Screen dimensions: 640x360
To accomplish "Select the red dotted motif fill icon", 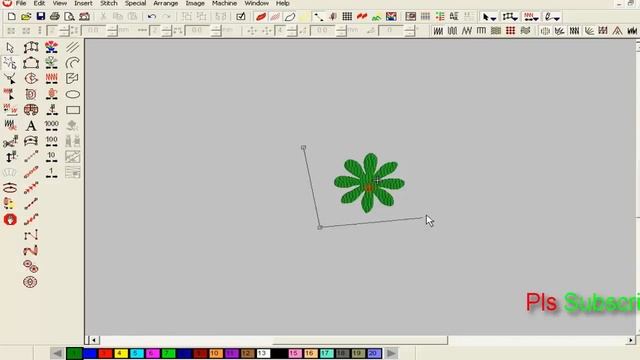I will pyautogui.click(x=510, y=31).
